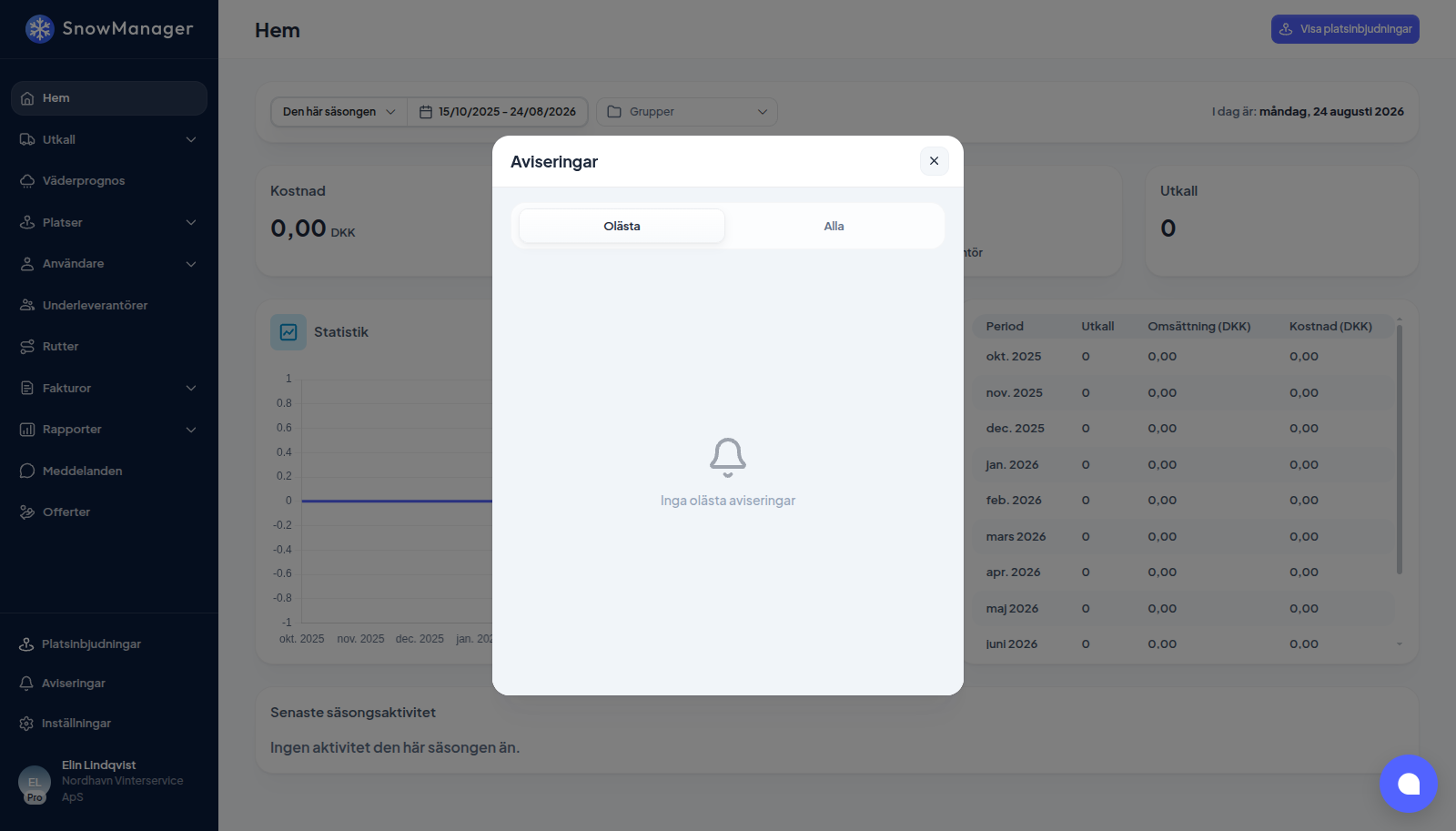Image resolution: width=1456 pixels, height=831 pixels.
Task: Click the Rutter route icon
Action: [x=27, y=347]
